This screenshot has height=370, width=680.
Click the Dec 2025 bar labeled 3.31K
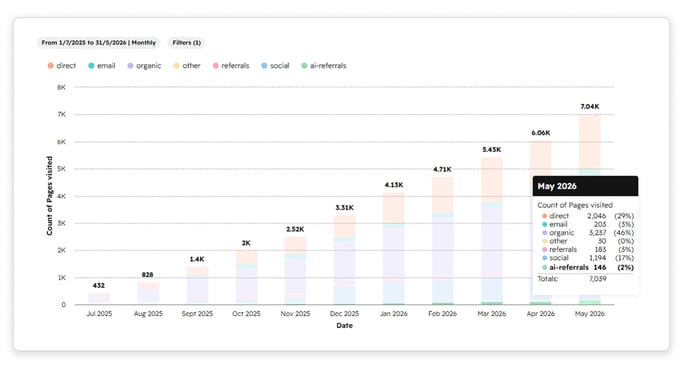[x=344, y=260]
